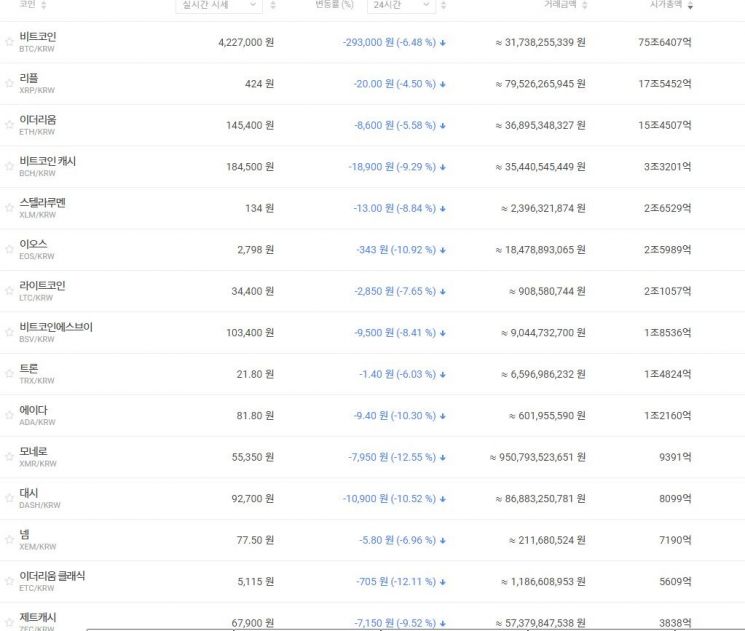Viewport: 745px width, 631px height.
Task: Click -18,900 원 (-9.29 %) change
Action: [392, 167]
